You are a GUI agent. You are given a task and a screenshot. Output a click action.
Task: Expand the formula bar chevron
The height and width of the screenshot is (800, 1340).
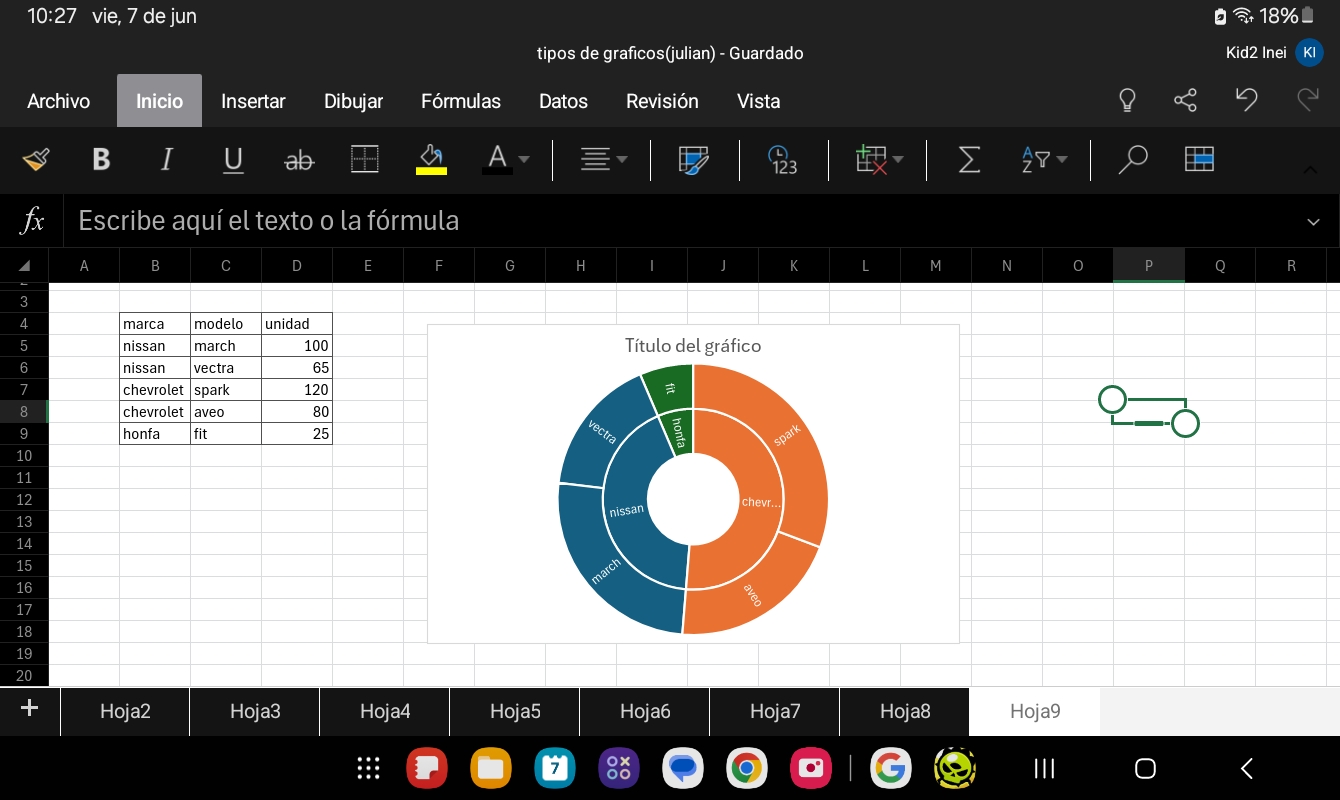click(x=1313, y=221)
